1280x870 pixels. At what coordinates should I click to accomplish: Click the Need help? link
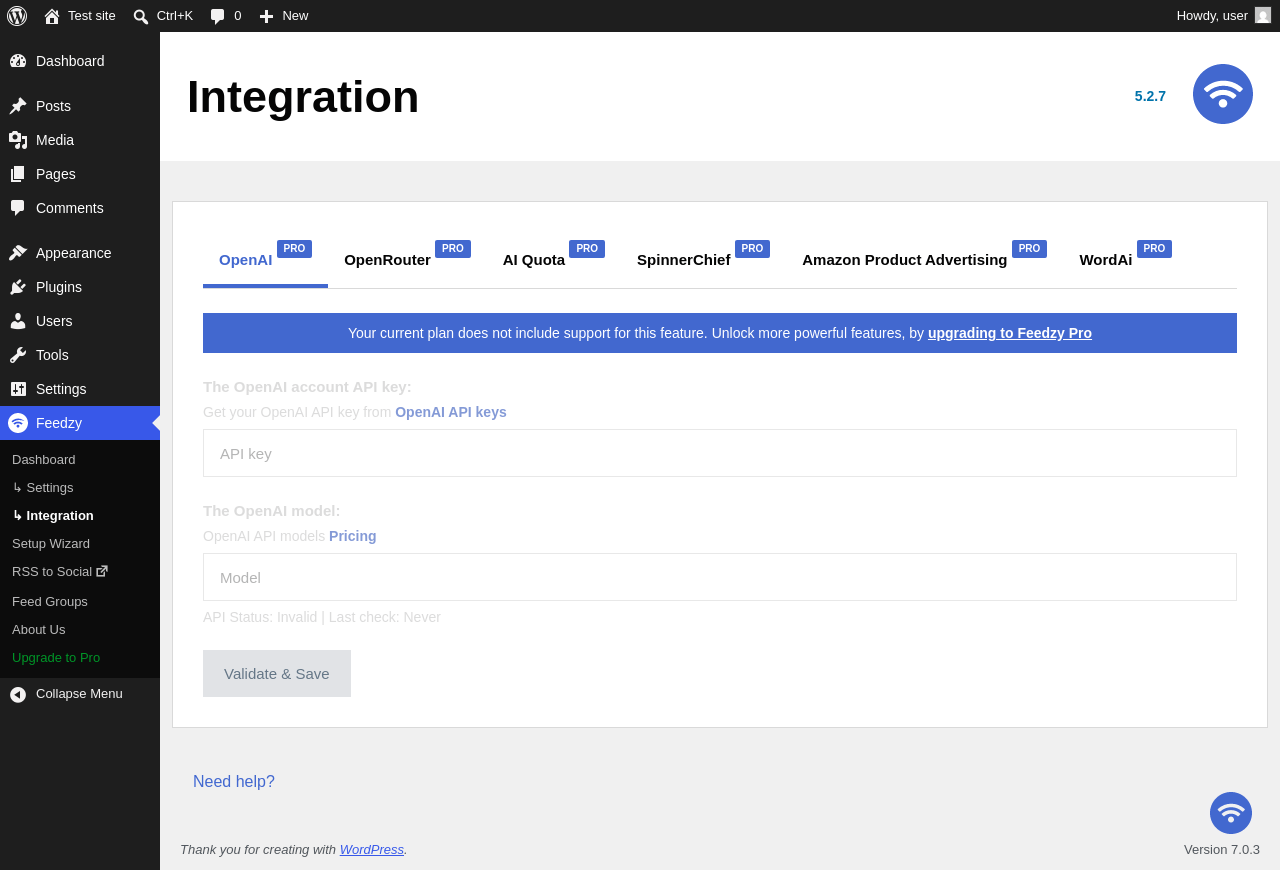point(234,782)
